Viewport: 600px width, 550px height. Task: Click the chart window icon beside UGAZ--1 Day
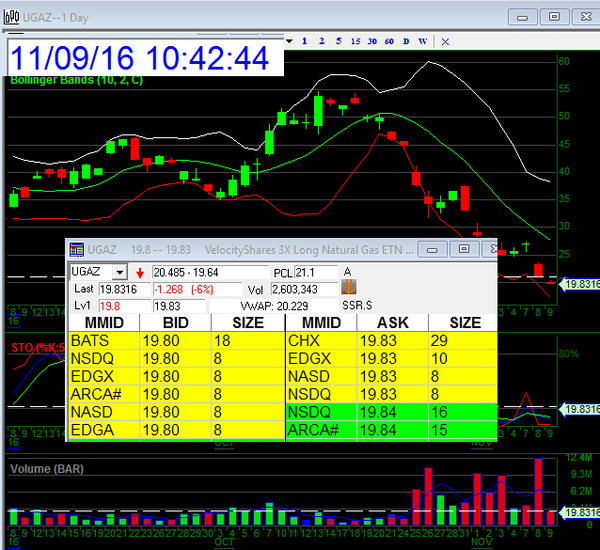[x=13, y=16]
